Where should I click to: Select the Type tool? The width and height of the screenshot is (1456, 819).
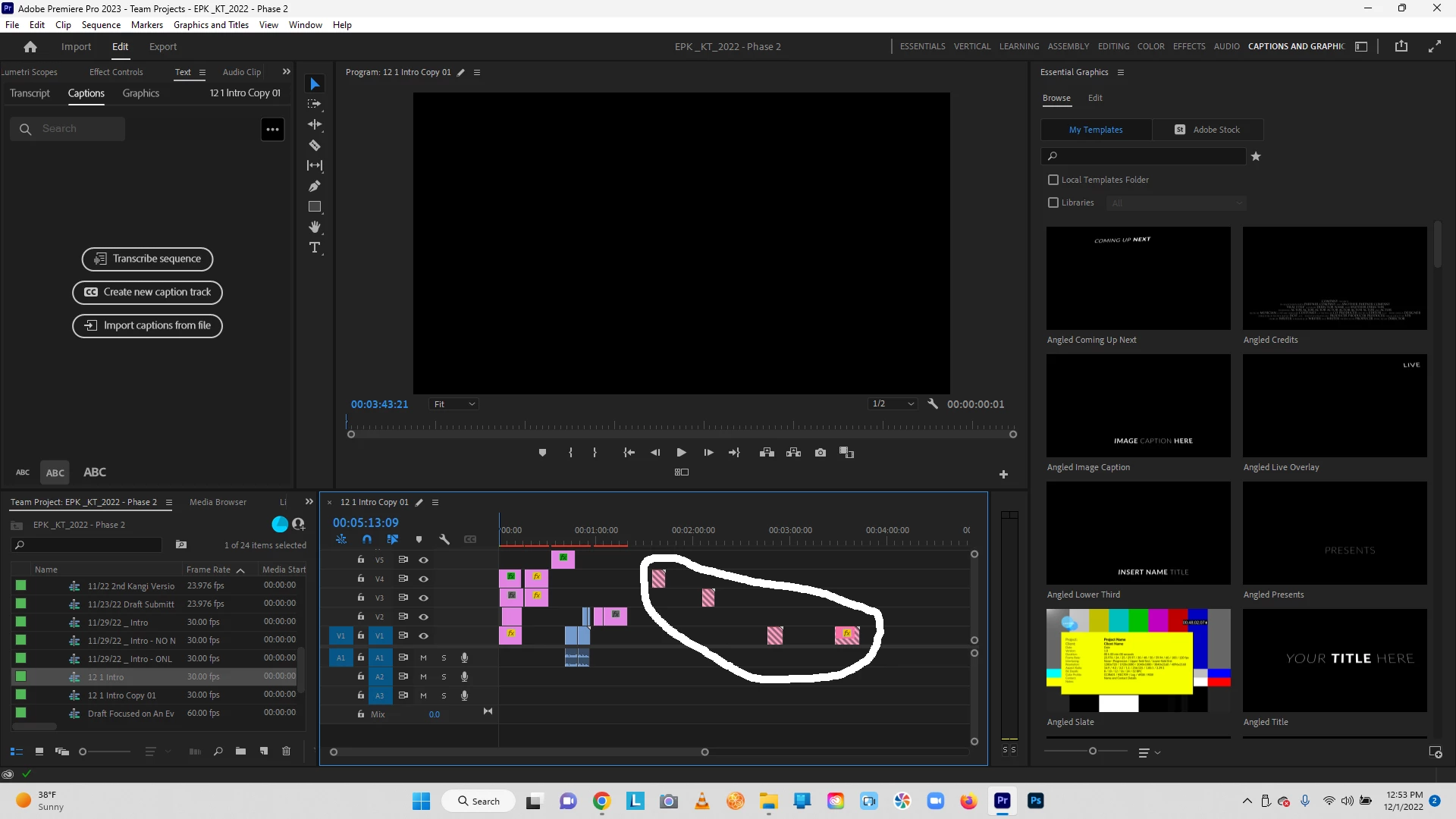click(315, 248)
